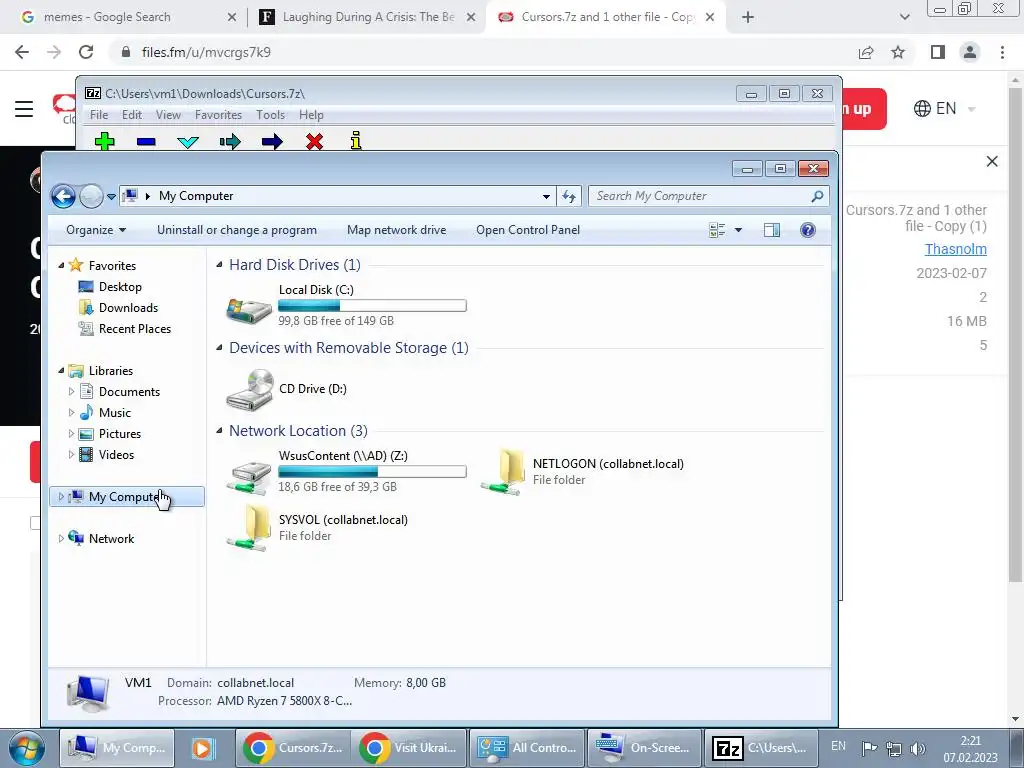Click the Search My Computer field
This screenshot has height=768, width=1024.
point(709,196)
